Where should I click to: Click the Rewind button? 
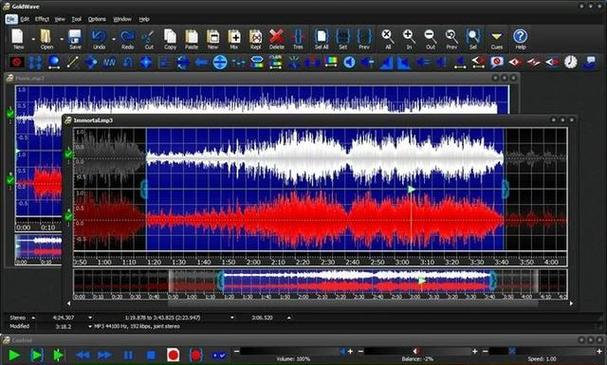82,355
